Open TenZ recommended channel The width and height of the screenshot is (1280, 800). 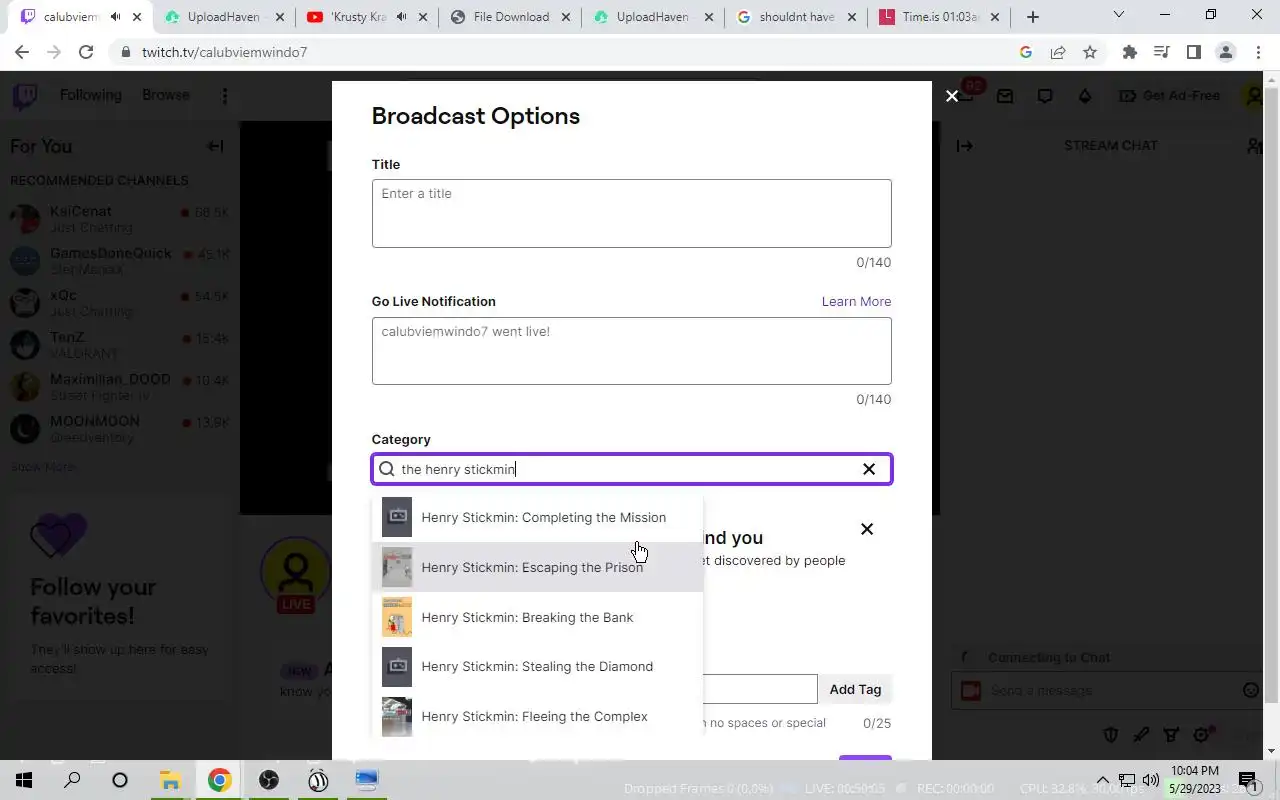coord(120,345)
